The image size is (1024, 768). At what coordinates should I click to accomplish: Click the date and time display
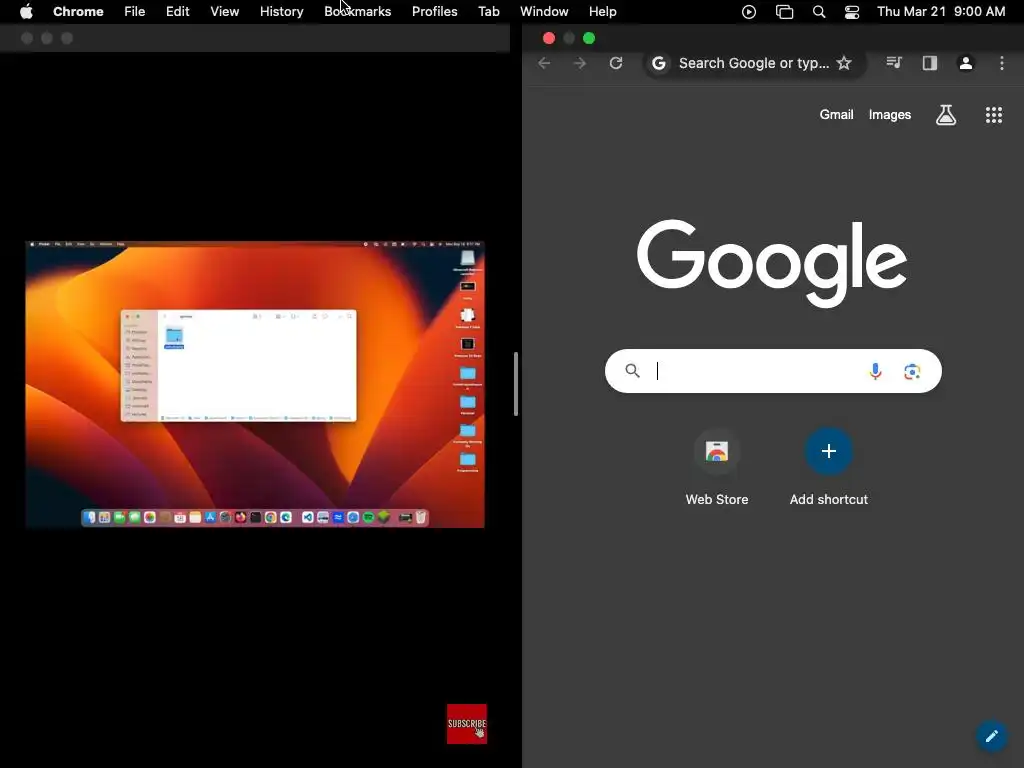(x=941, y=11)
